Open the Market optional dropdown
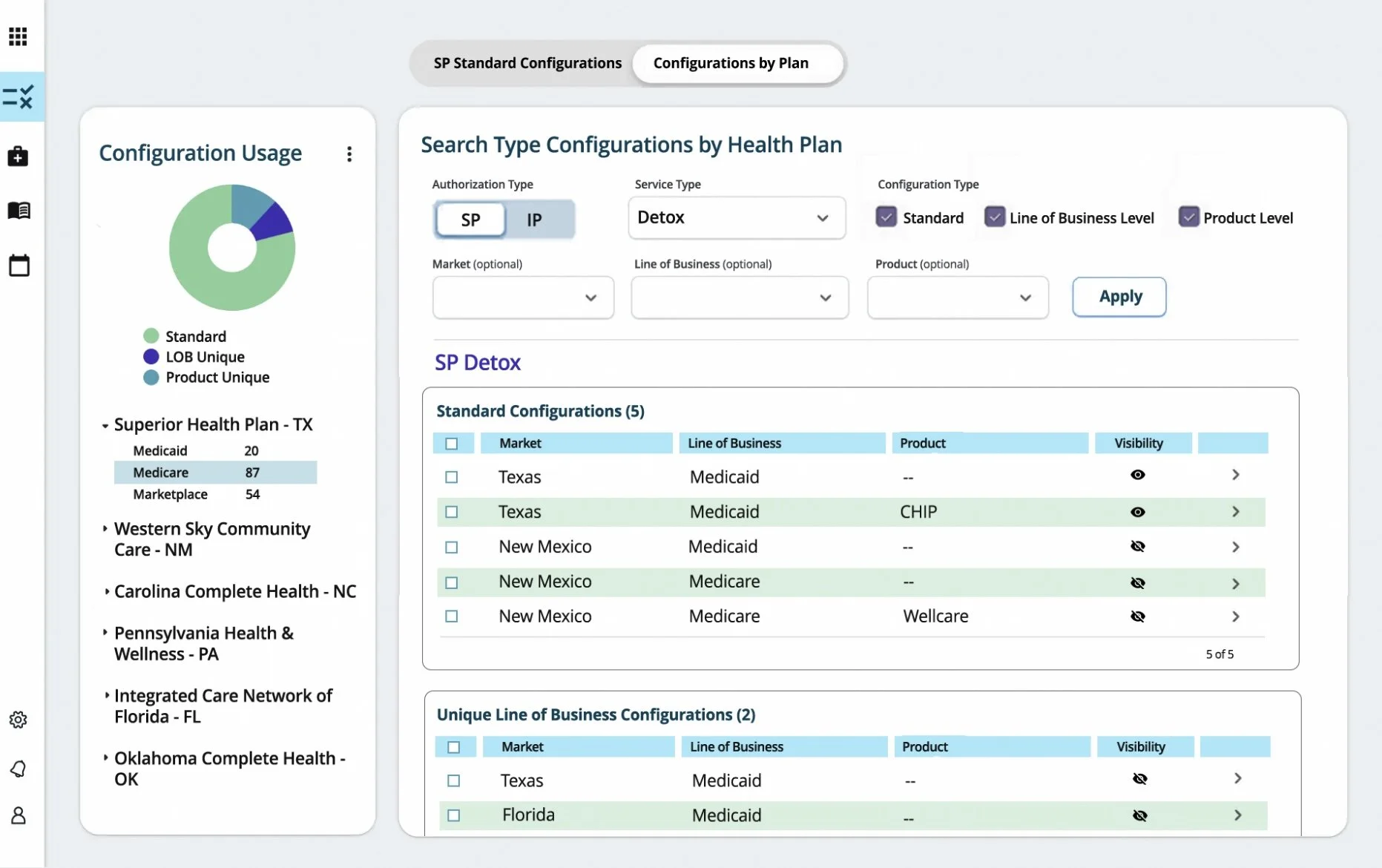Viewport: 1382px width, 868px height. [x=523, y=297]
